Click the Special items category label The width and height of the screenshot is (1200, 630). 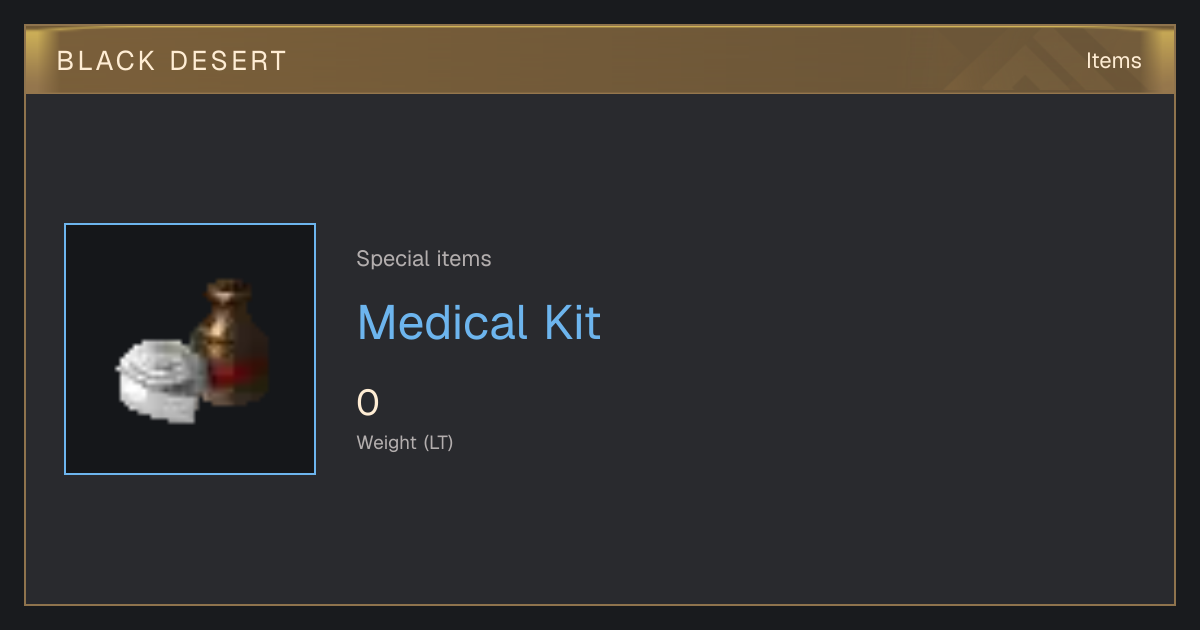[x=424, y=259]
